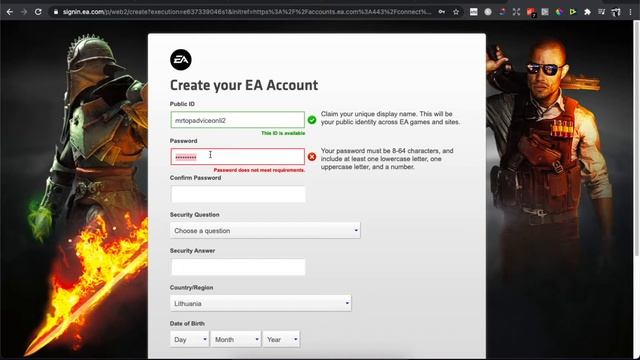Click the EA logo
Screen dimensions: 640x360
(x=180, y=60)
